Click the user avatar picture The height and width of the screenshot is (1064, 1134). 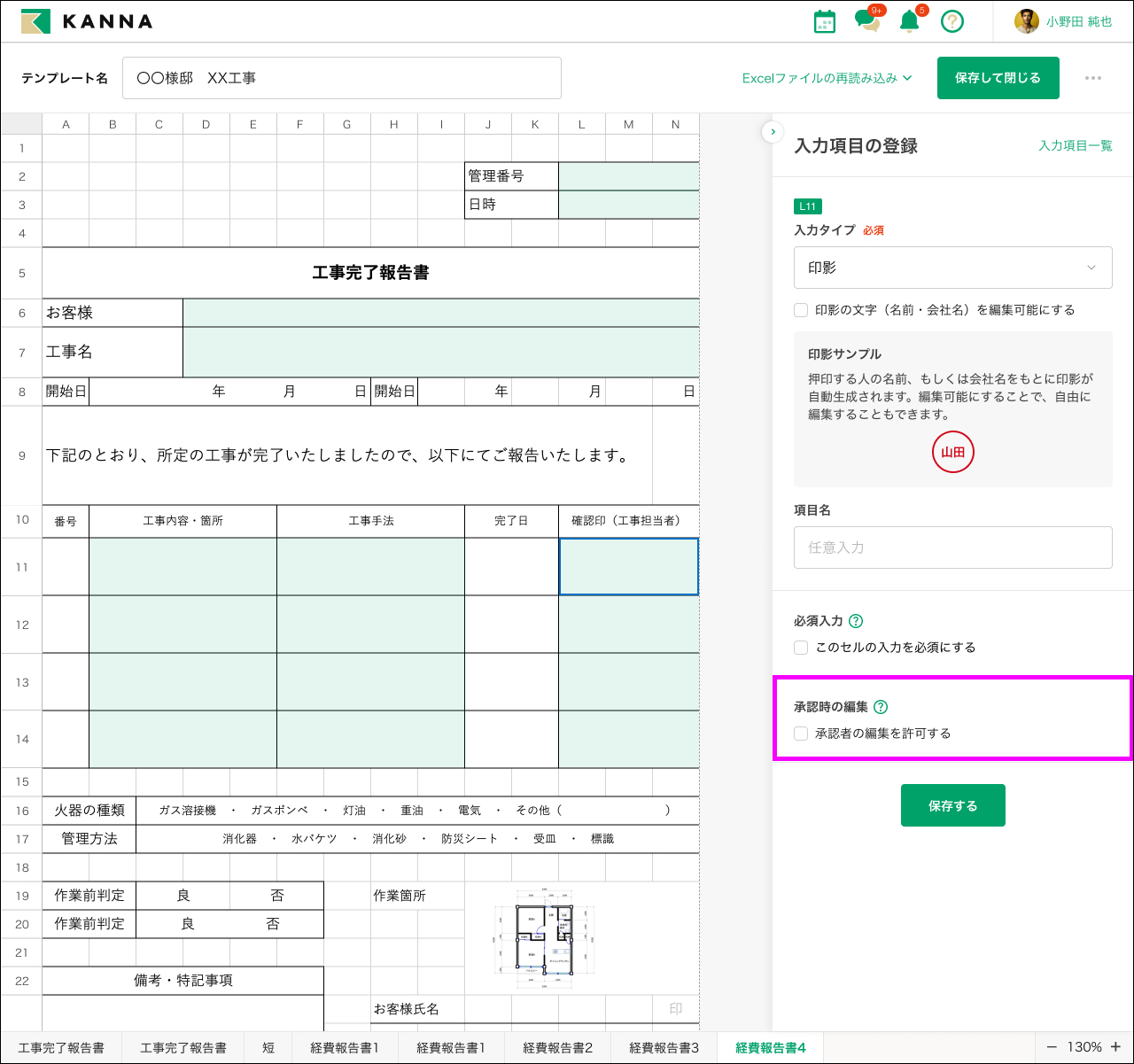click(1026, 21)
